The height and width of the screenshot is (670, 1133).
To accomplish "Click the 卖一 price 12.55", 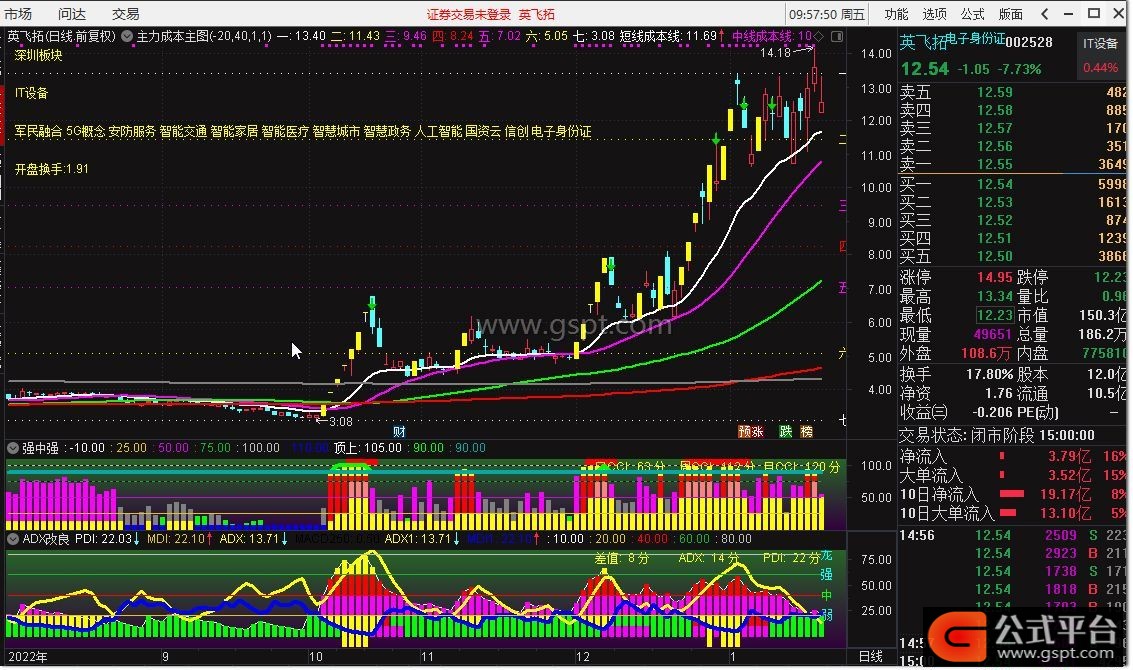I will click(995, 165).
